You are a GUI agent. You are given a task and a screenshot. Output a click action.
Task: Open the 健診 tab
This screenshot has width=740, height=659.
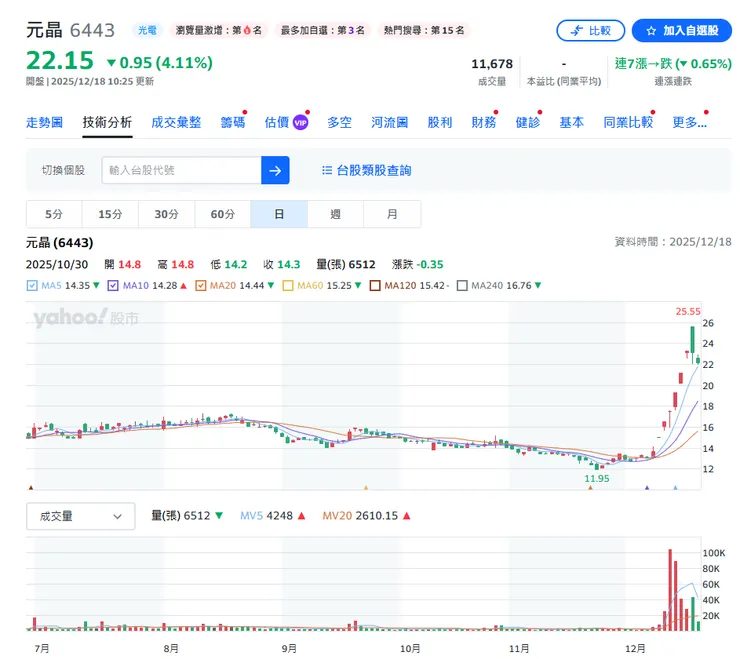pyautogui.click(x=528, y=123)
